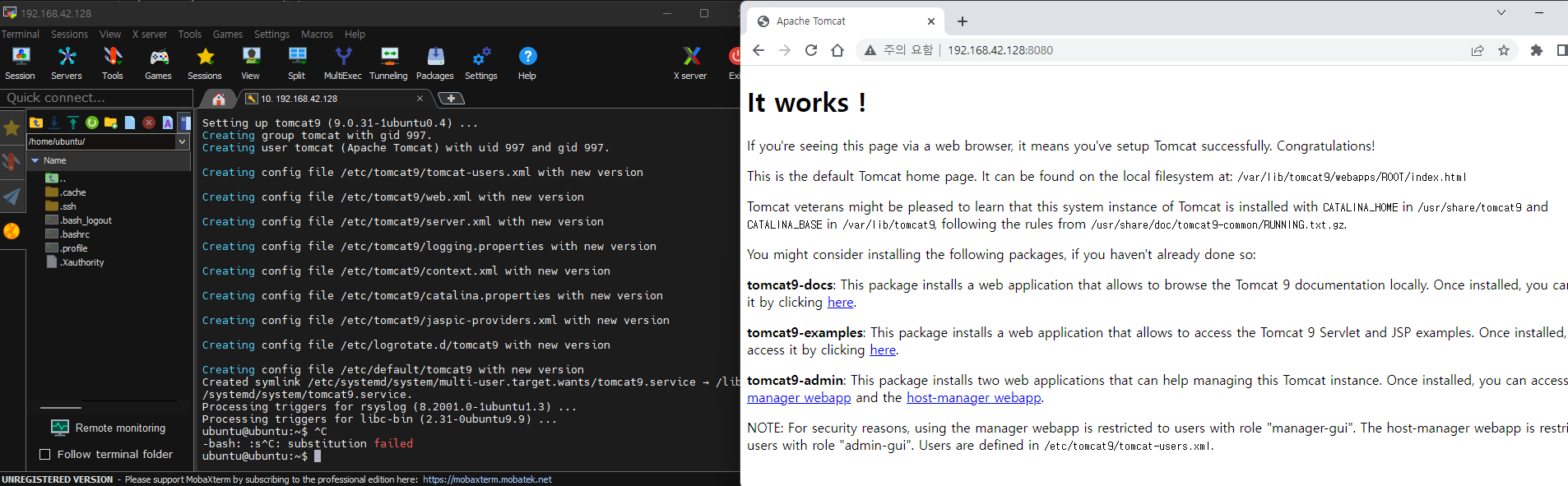Open the Tunneling toolbar icon
1568x486 pixels.
(389, 63)
